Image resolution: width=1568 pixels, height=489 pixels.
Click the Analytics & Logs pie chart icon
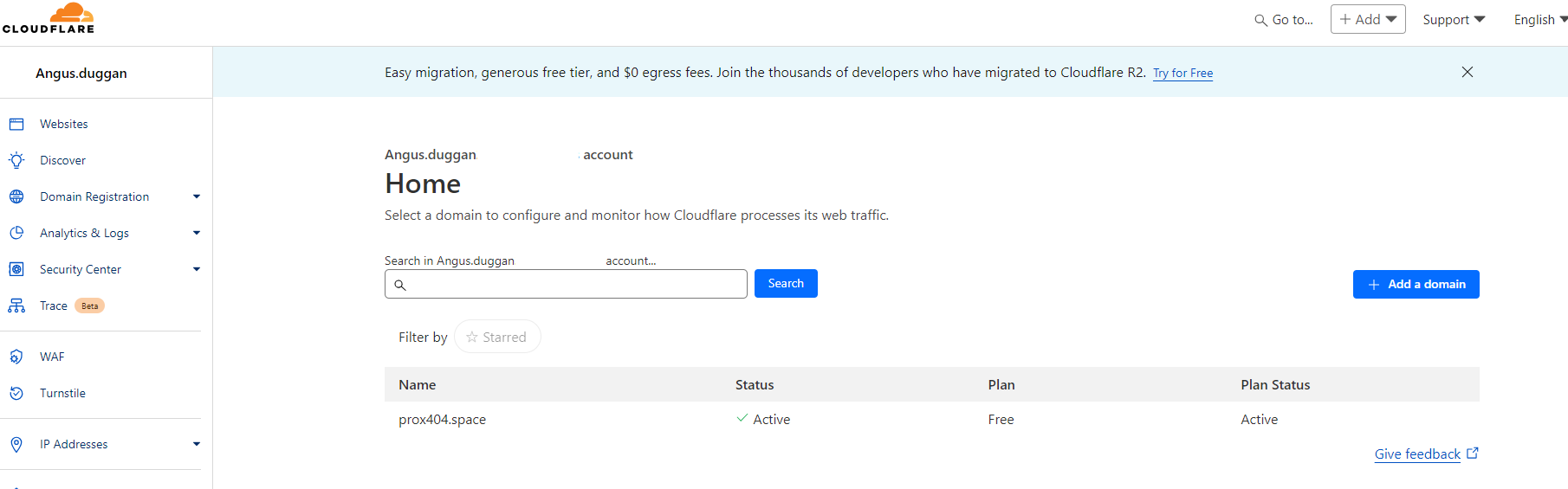(x=16, y=233)
